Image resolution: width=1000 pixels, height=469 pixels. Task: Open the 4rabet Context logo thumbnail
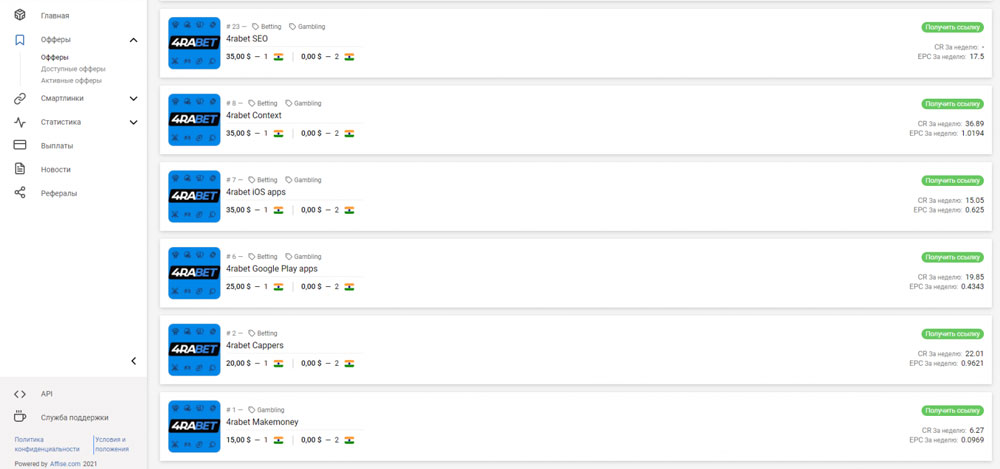coord(194,120)
